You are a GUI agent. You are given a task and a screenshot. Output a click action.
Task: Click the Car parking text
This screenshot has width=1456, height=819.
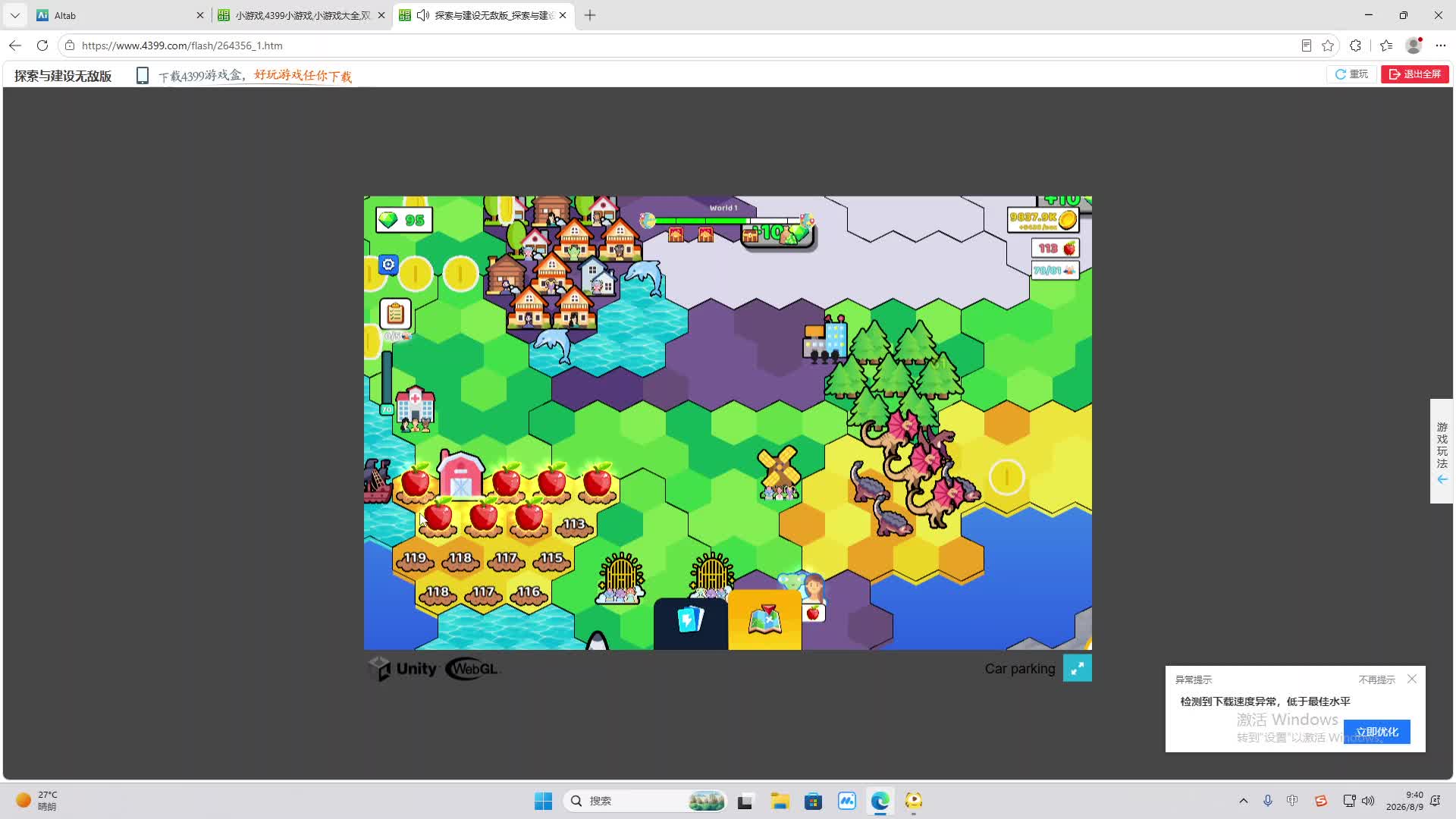coord(1020,669)
